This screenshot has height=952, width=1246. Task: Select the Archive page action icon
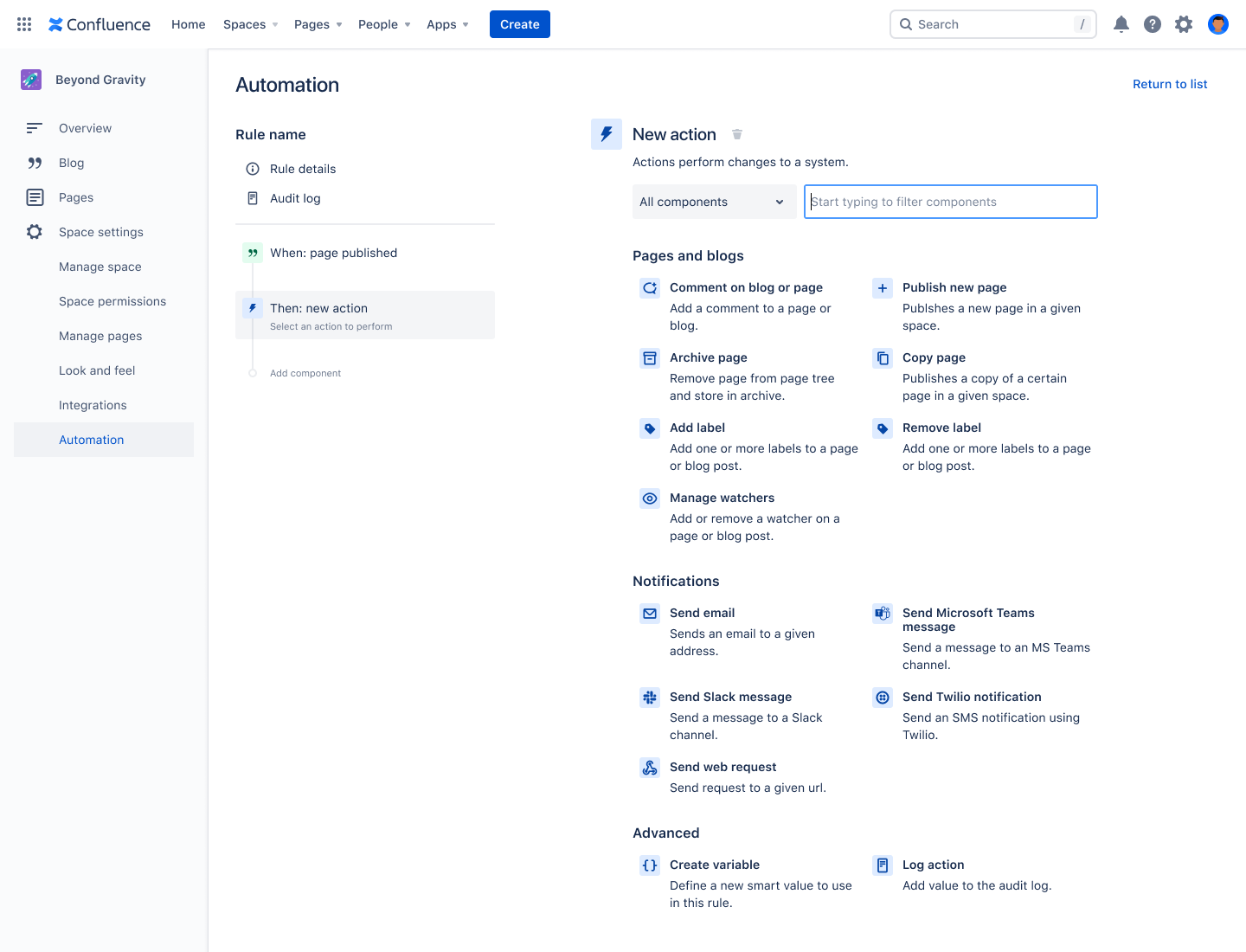click(650, 357)
